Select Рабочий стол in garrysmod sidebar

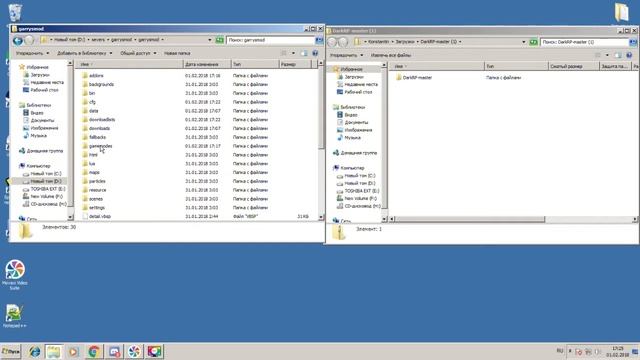pyautogui.click(x=41, y=90)
